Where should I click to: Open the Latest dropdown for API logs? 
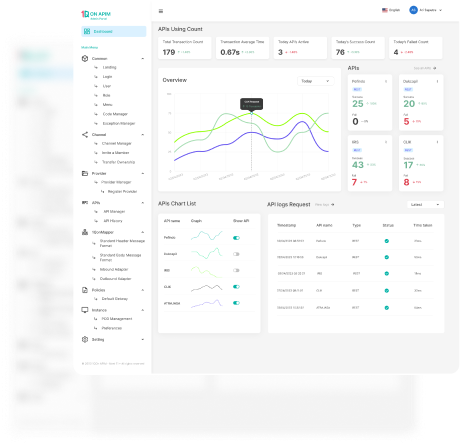click(x=425, y=204)
